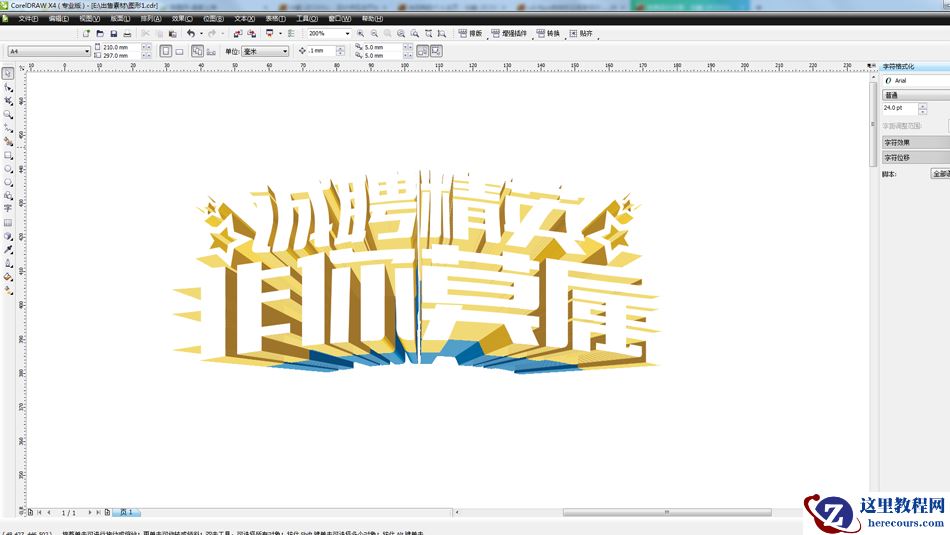Open the 文件 menu

pyautogui.click(x=28, y=19)
